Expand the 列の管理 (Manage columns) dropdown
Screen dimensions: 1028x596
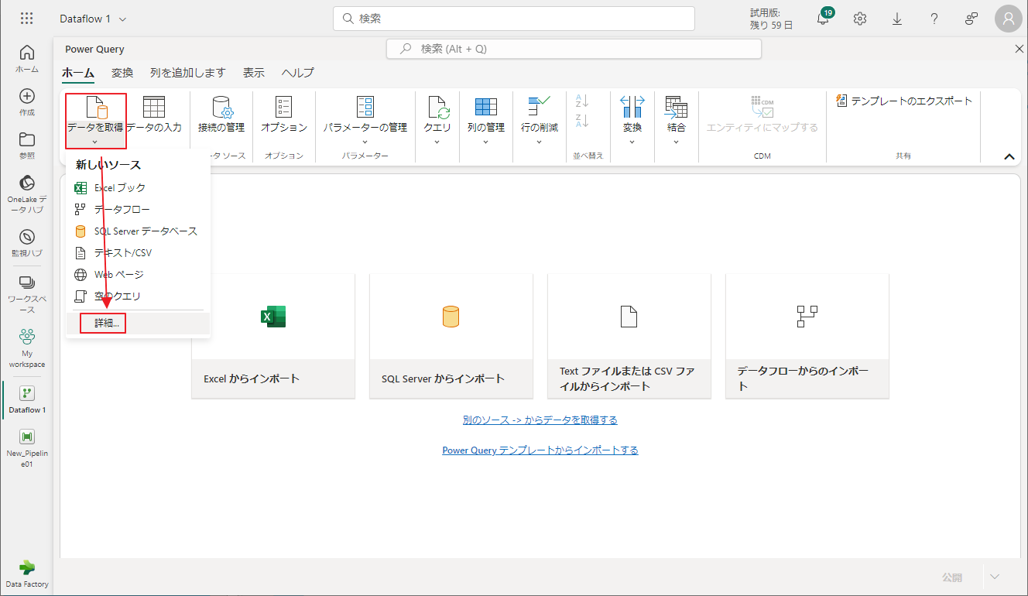(486, 142)
